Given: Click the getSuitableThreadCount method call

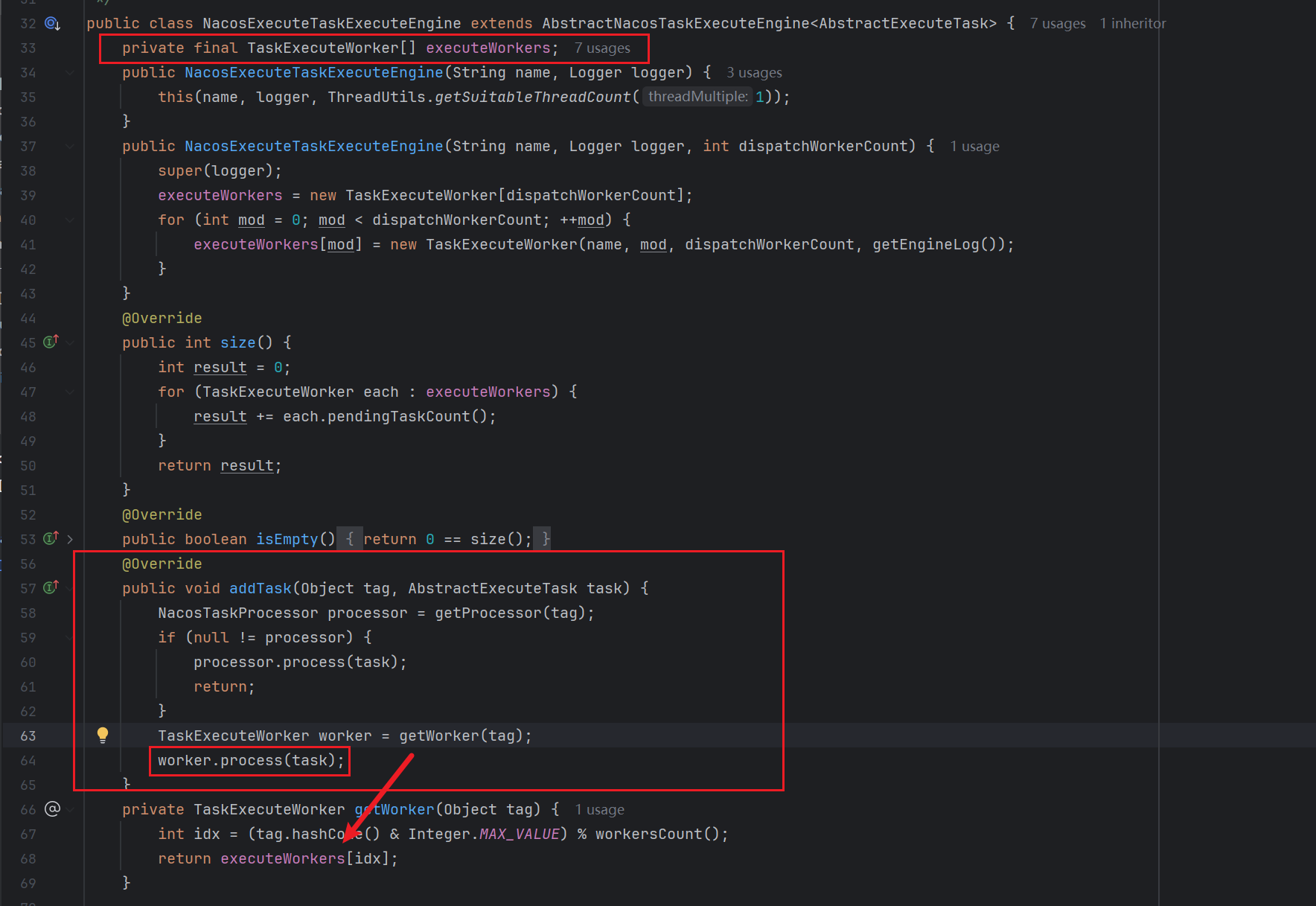Looking at the screenshot, I should coord(532,97).
